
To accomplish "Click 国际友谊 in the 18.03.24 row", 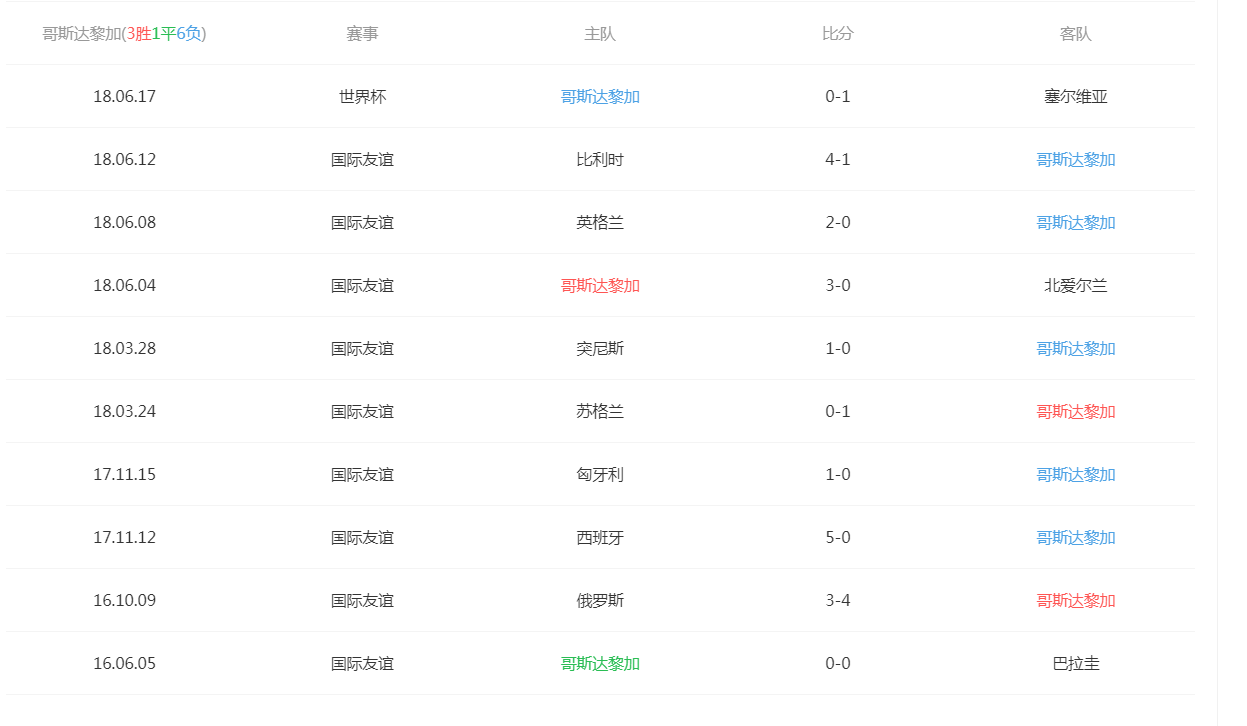I will pos(362,412).
